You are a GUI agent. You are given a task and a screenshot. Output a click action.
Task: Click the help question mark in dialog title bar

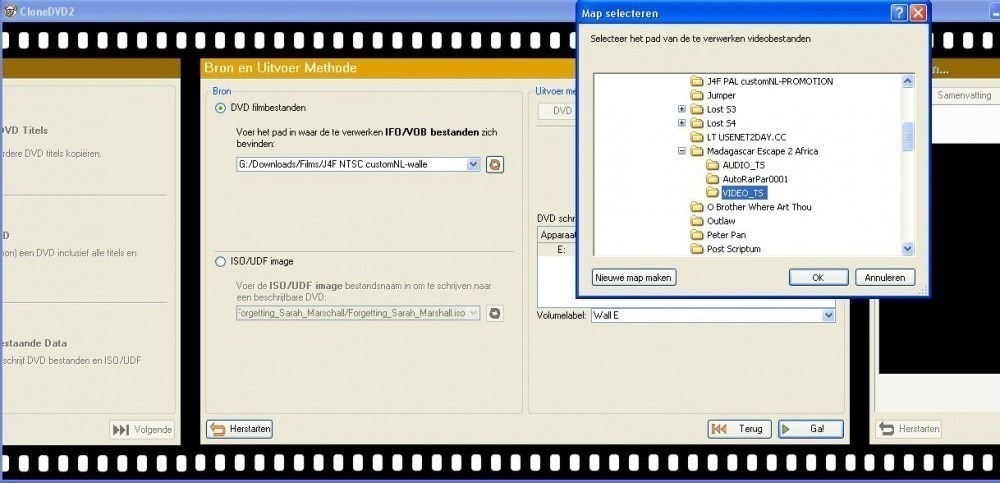pos(899,13)
